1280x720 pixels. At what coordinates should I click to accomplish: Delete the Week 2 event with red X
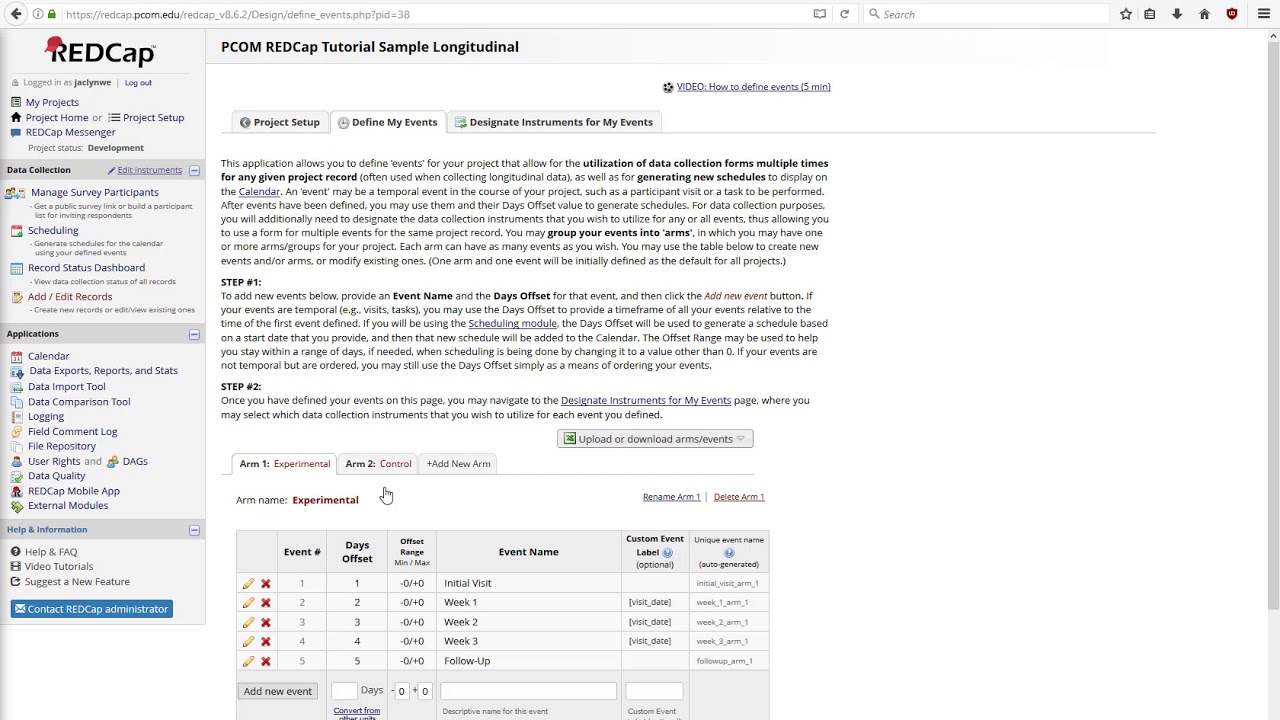click(x=265, y=622)
